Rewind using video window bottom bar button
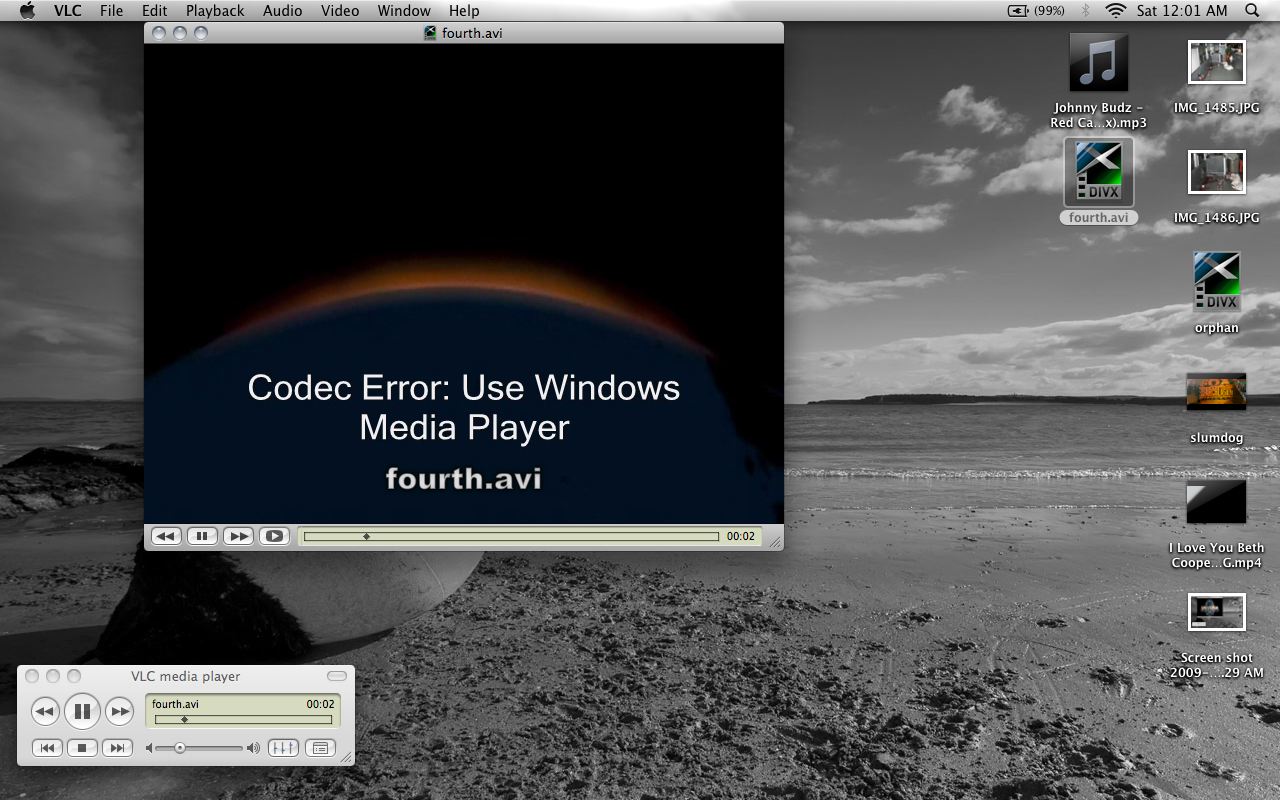 tap(166, 536)
